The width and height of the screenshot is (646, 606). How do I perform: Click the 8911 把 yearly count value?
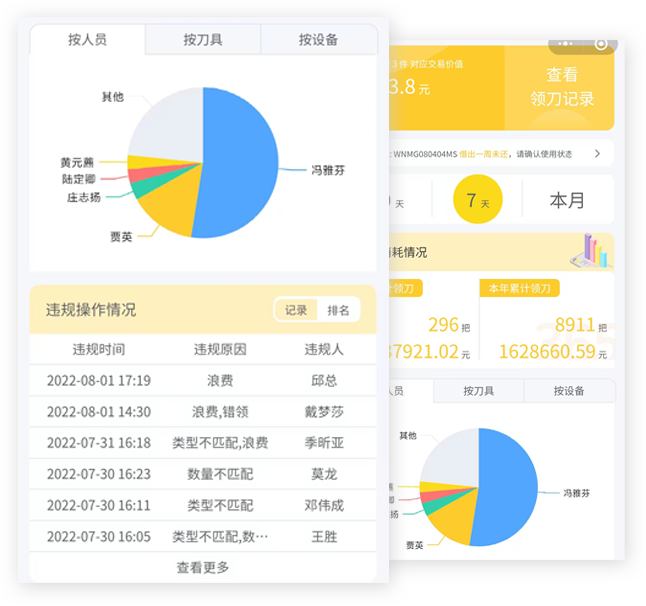[581, 325]
